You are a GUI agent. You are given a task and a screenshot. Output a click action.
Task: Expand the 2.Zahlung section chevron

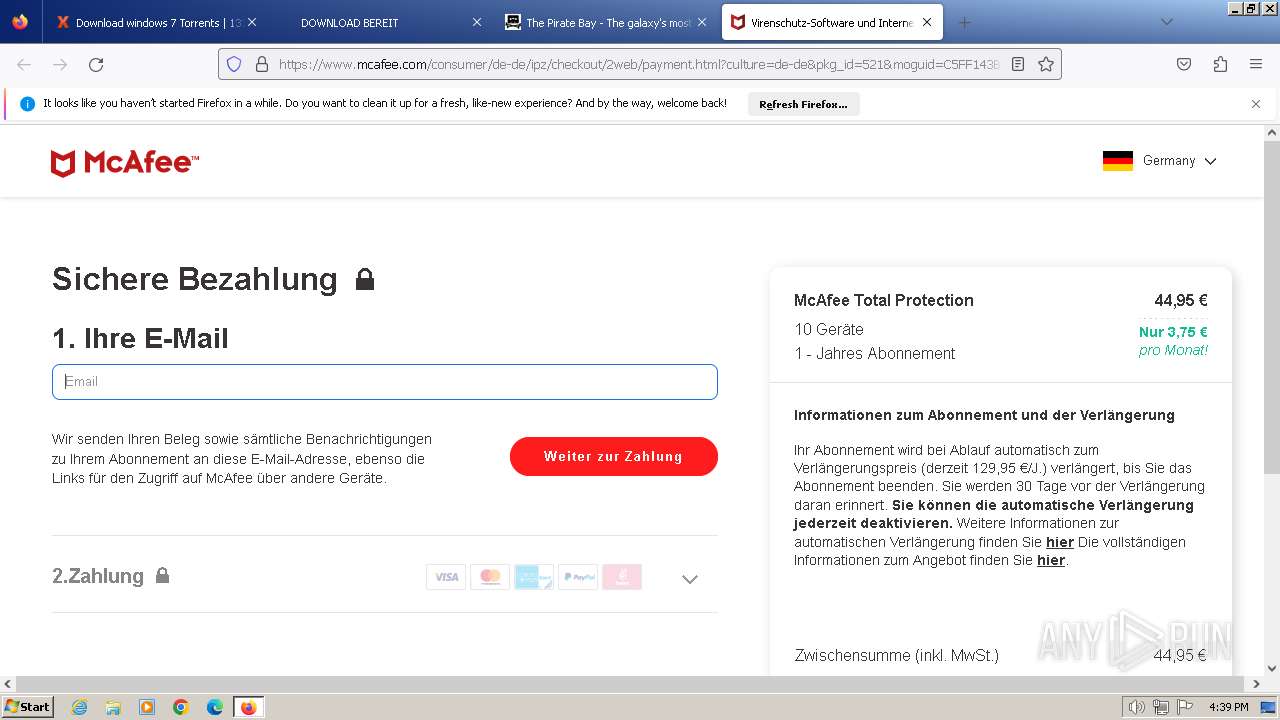tap(690, 579)
